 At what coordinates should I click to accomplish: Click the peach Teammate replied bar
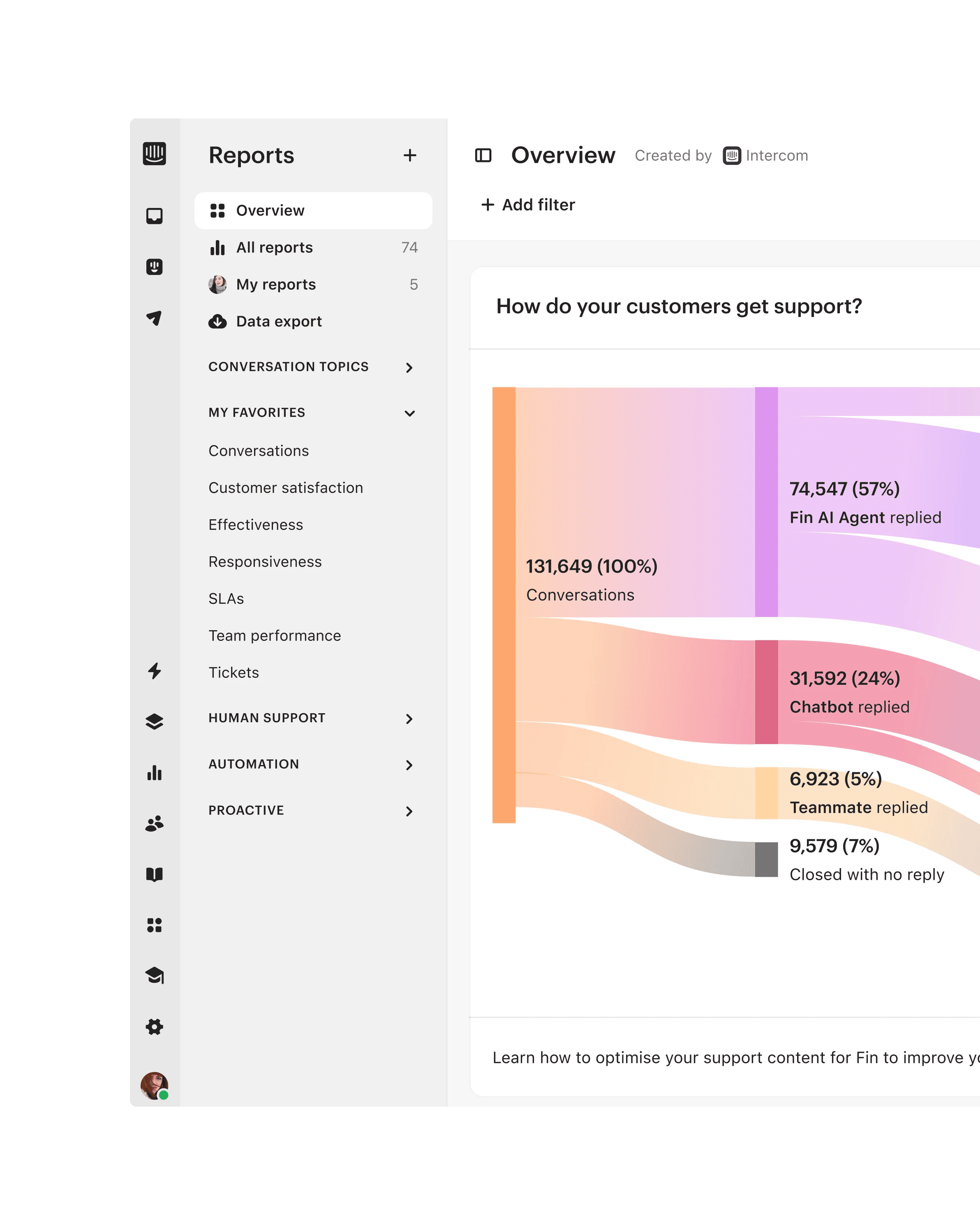(766, 793)
